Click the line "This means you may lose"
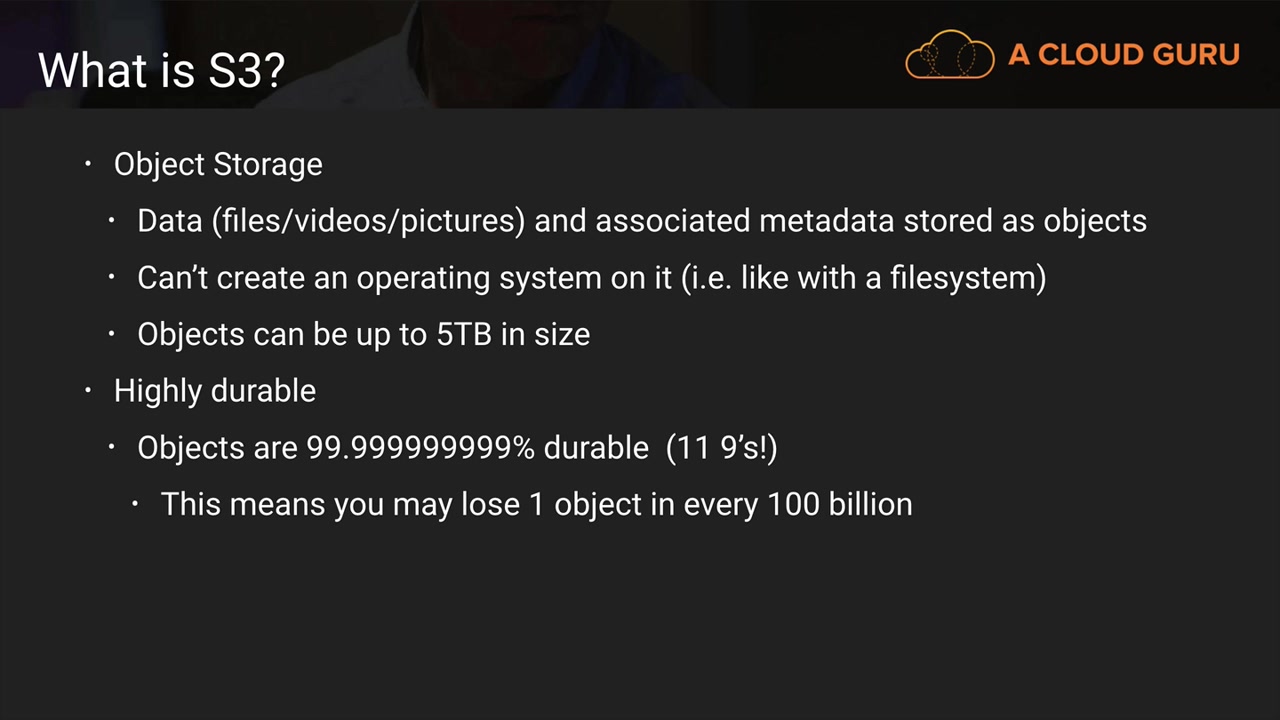The width and height of the screenshot is (1280, 720). pyautogui.click(x=536, y=504)
